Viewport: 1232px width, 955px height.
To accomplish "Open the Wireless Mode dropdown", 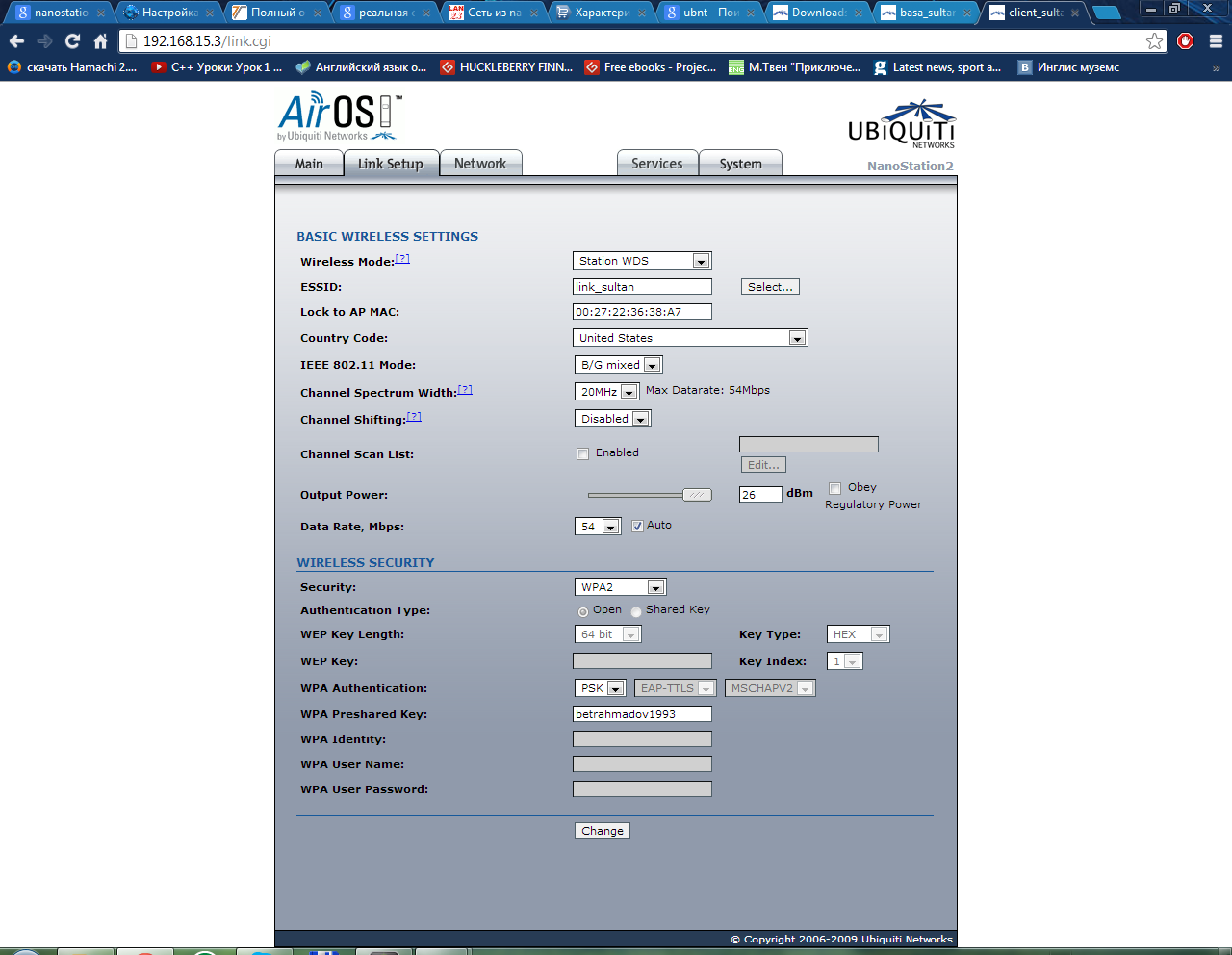I will point(642,261).
